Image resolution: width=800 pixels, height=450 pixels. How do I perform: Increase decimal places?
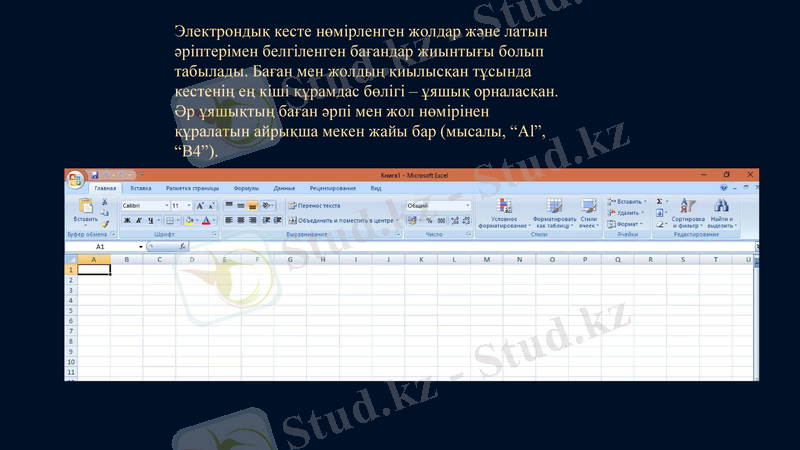click(x=455, y=220)
